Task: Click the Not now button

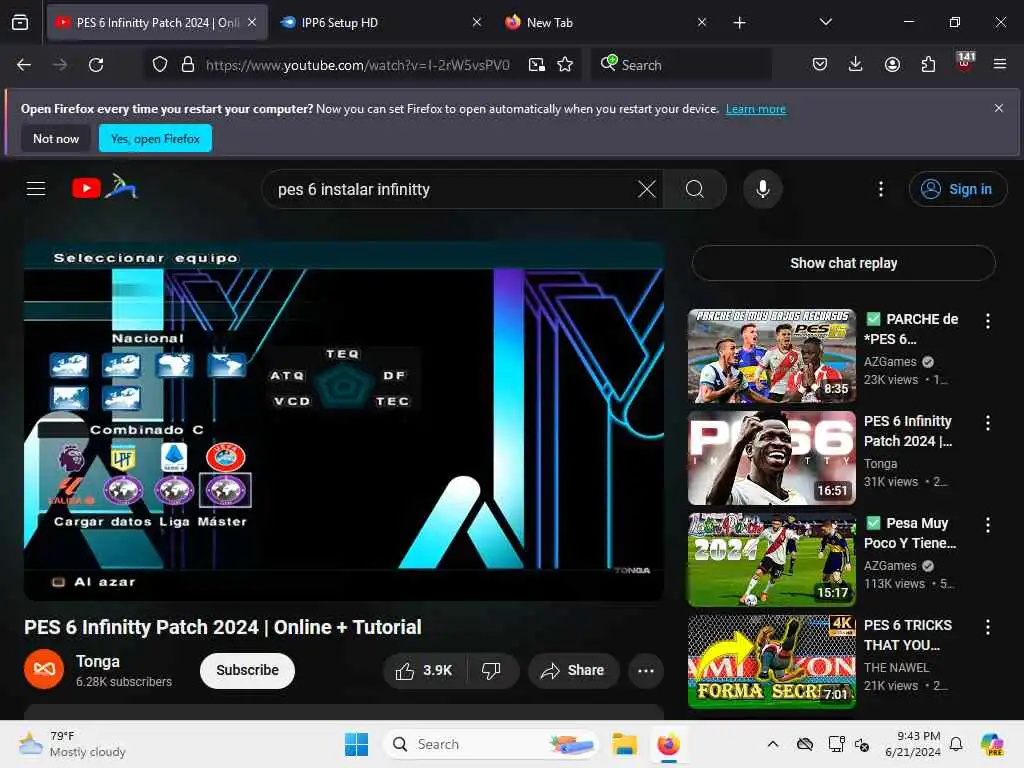Action: click(x=56, y=138)
